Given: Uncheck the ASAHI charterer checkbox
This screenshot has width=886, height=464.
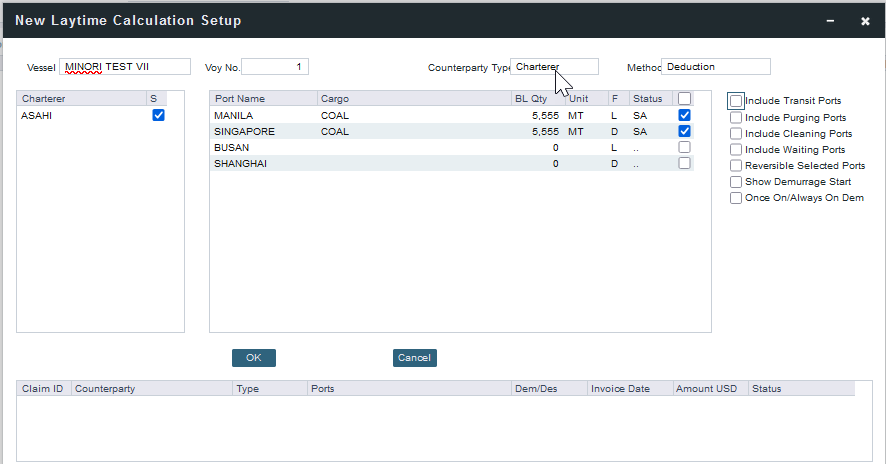Looking at the screenshot, I should click(x=158, y=115).
